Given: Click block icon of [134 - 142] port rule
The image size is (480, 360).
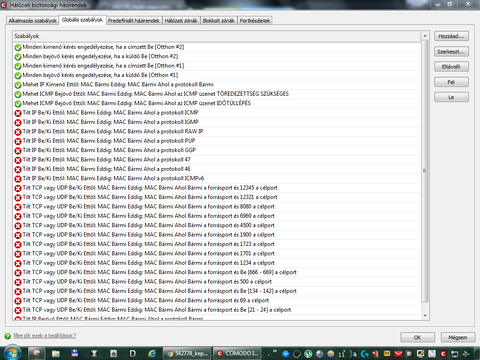Looking at the screenshot, I should click(x=18, y=292).
